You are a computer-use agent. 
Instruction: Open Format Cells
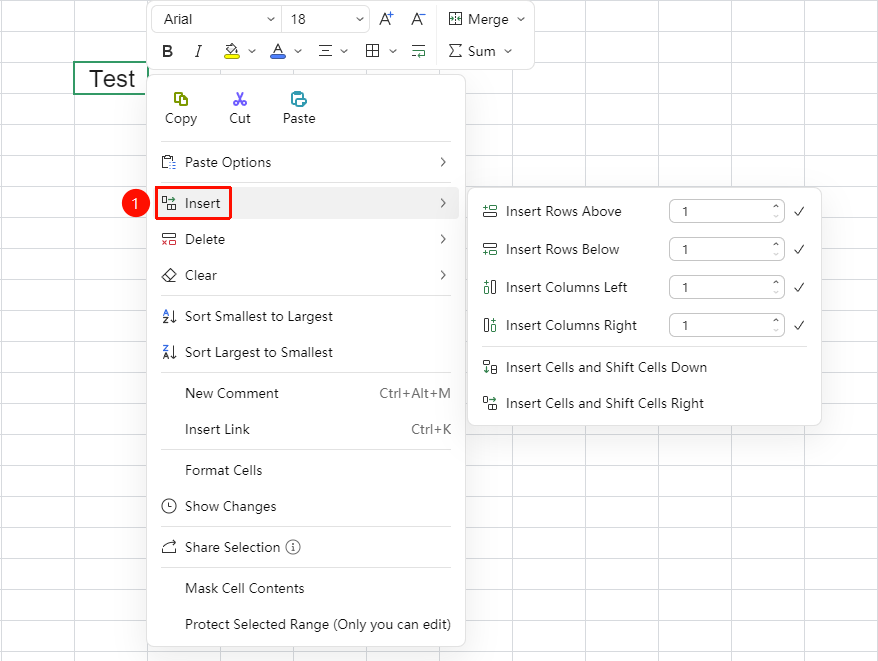tap(306, 471)
